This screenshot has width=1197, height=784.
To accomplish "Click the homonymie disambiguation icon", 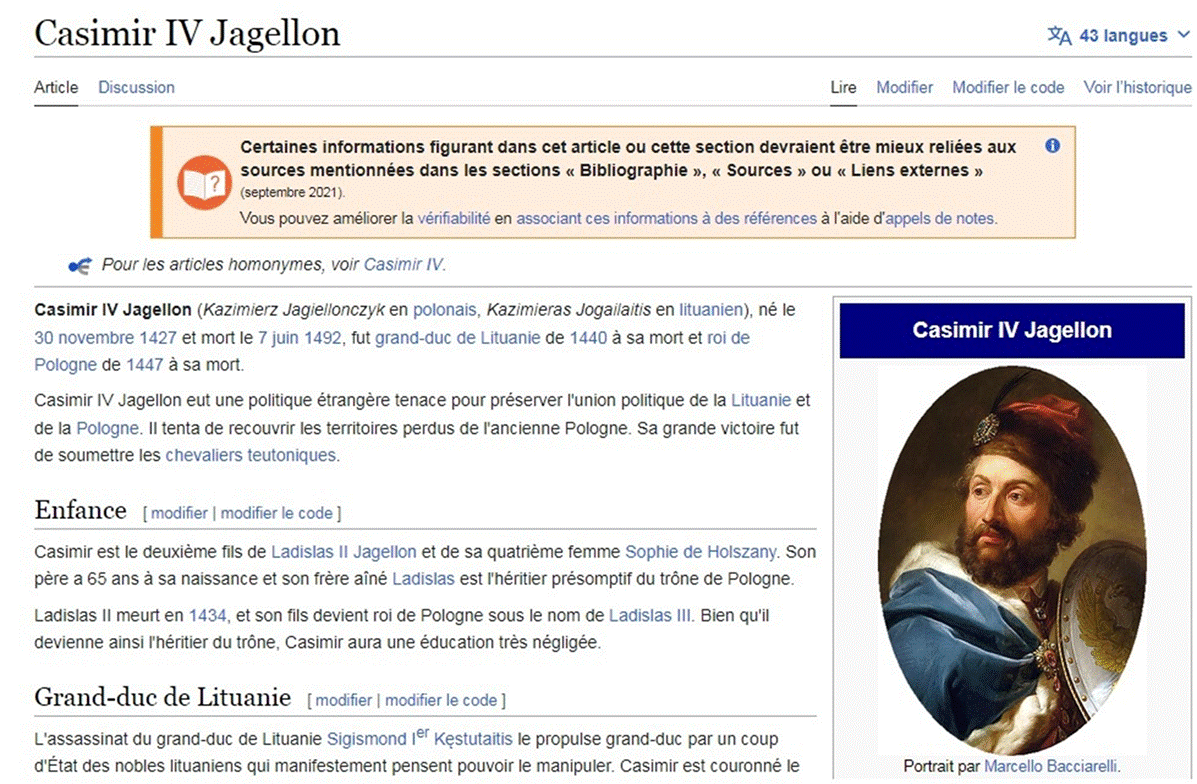I will (79, 266).
